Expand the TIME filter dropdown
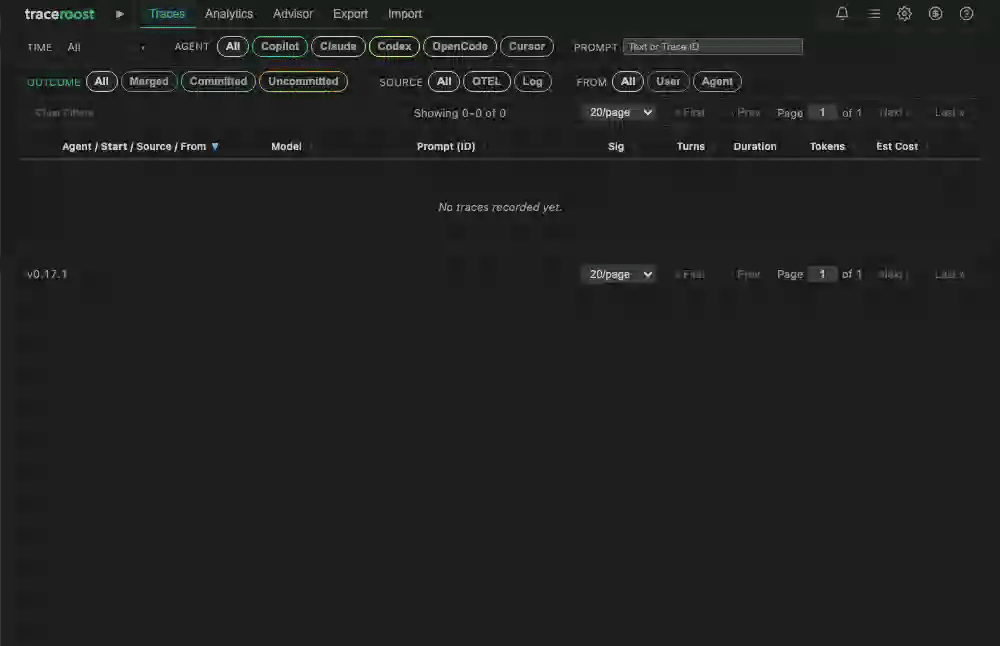This screenshot has width=1000, height=646. [106, 47]
